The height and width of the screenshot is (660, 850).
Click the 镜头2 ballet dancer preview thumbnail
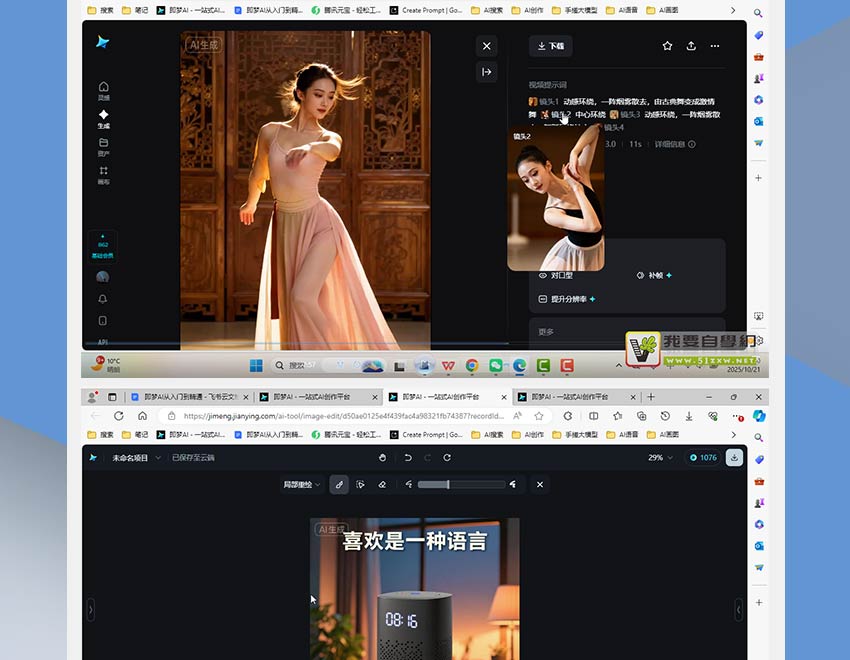point(555,205)
